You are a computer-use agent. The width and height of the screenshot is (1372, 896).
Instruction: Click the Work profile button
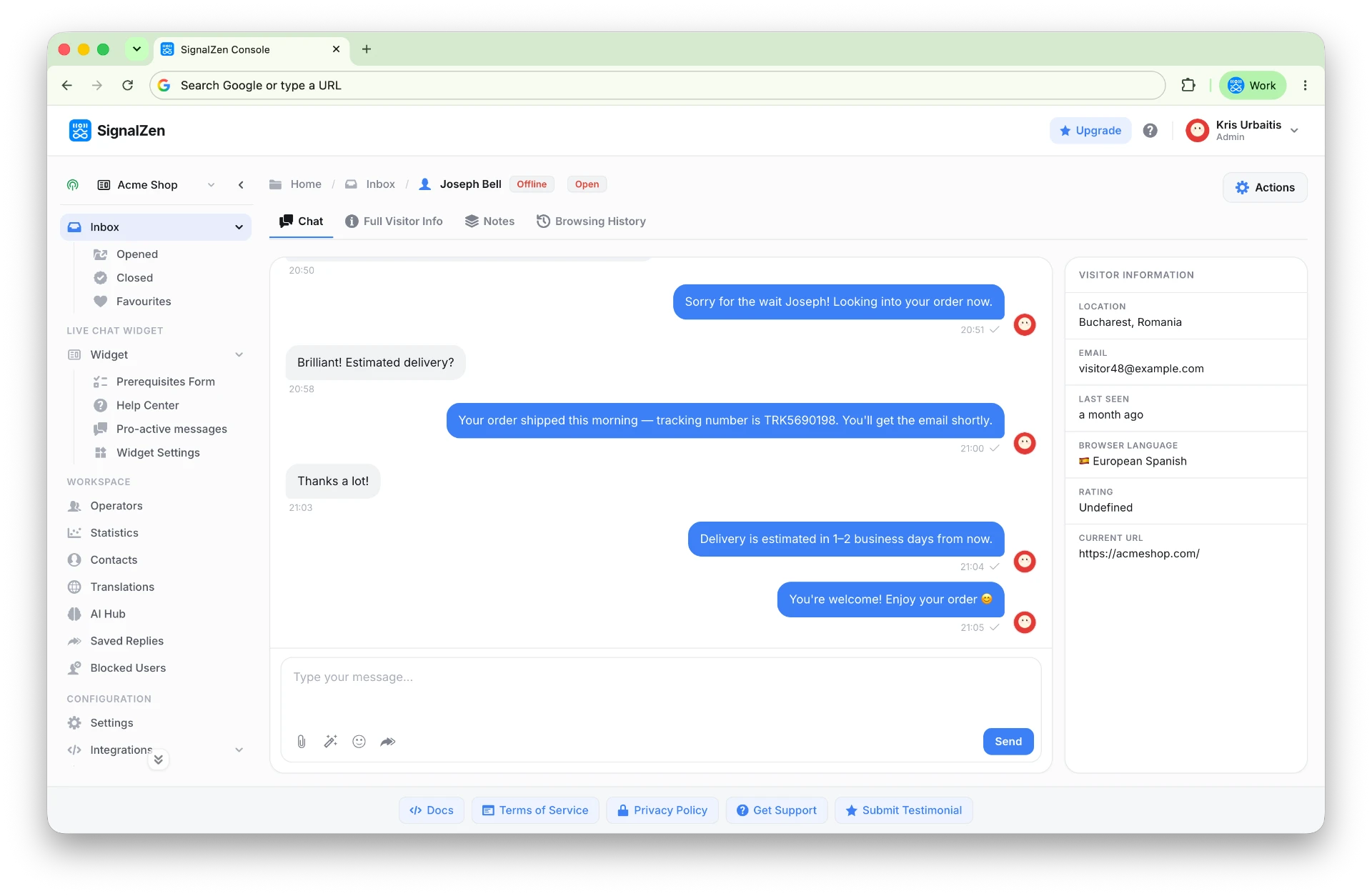coord(1252,86)
